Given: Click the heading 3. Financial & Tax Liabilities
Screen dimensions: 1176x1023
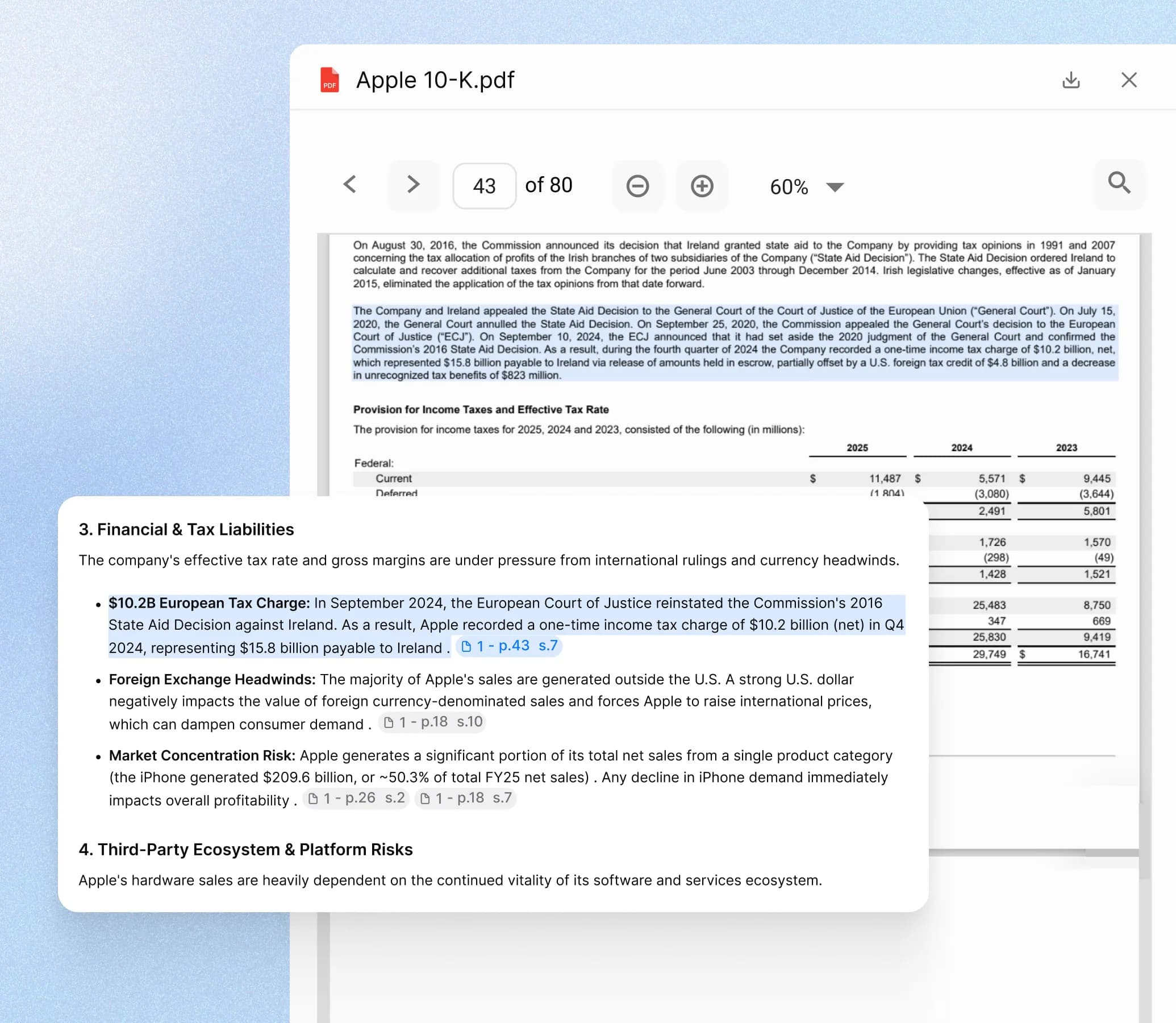Looking at the screenshot, I should pyautogui.click(x=186, y=529).
